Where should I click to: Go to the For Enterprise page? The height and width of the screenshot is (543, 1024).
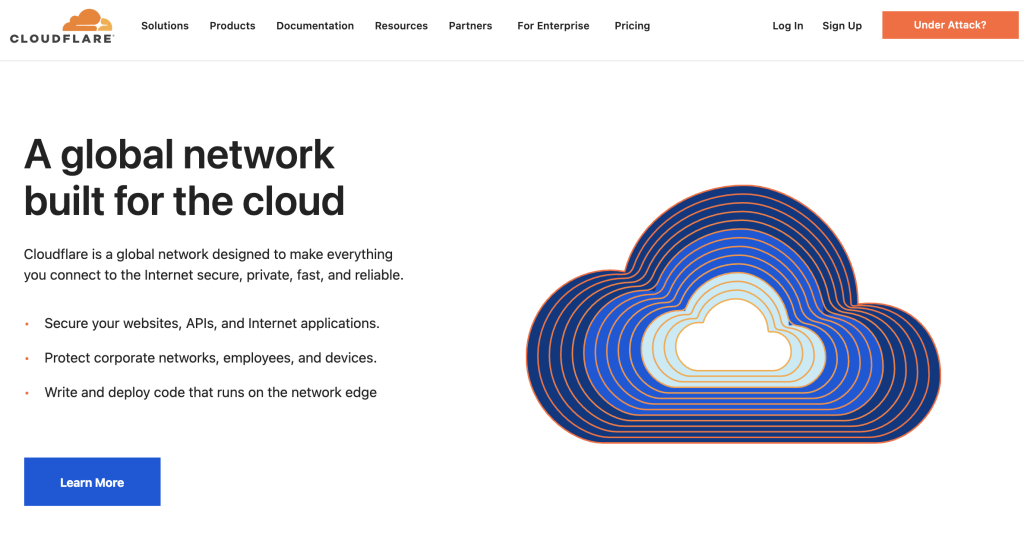tap(553, 25)
